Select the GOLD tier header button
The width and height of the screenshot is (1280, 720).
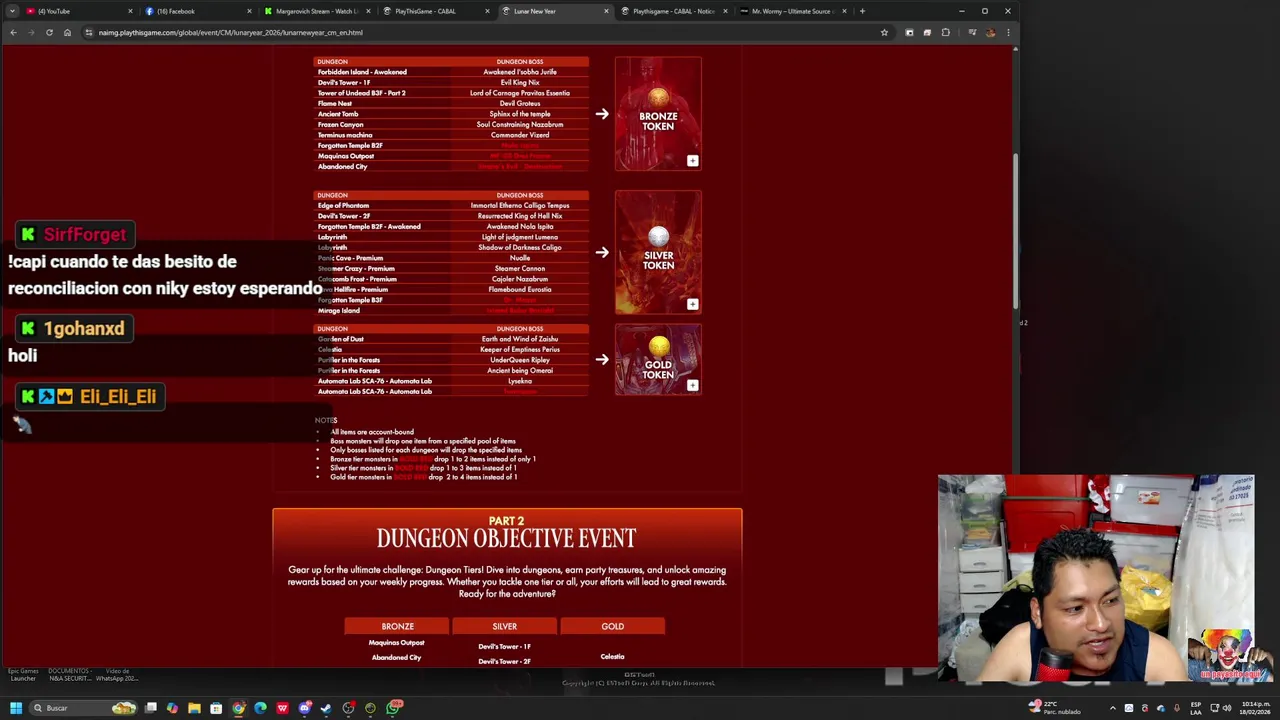point(612,626)
